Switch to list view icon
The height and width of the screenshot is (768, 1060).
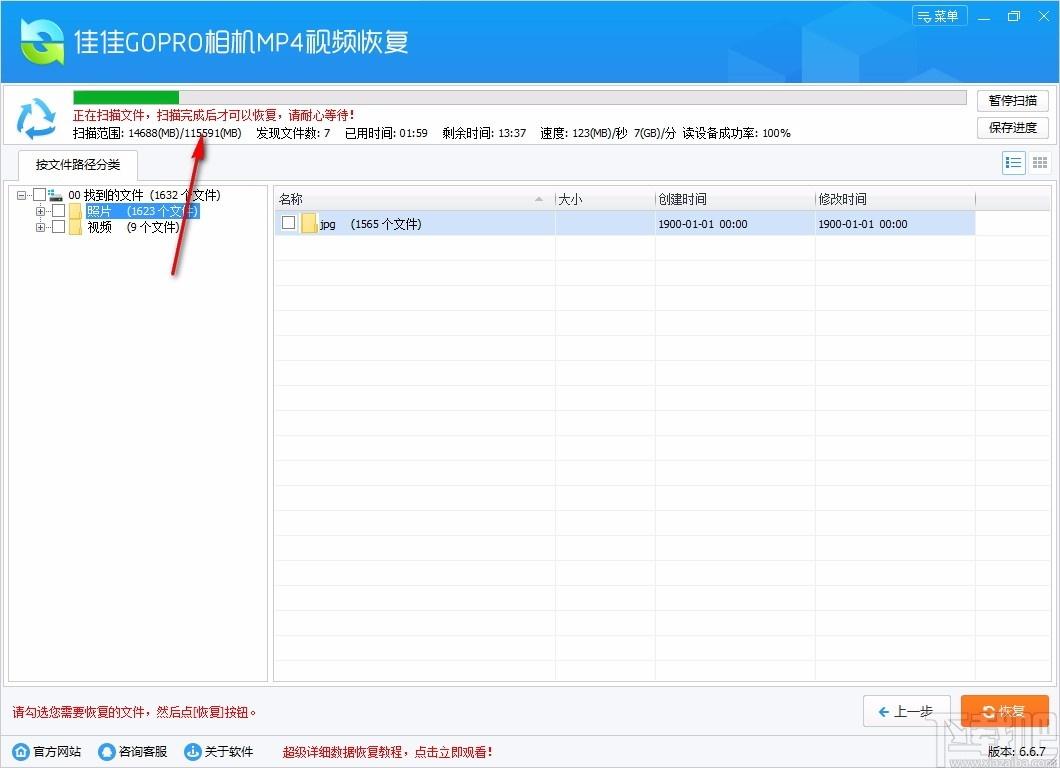coord(1013,163)
